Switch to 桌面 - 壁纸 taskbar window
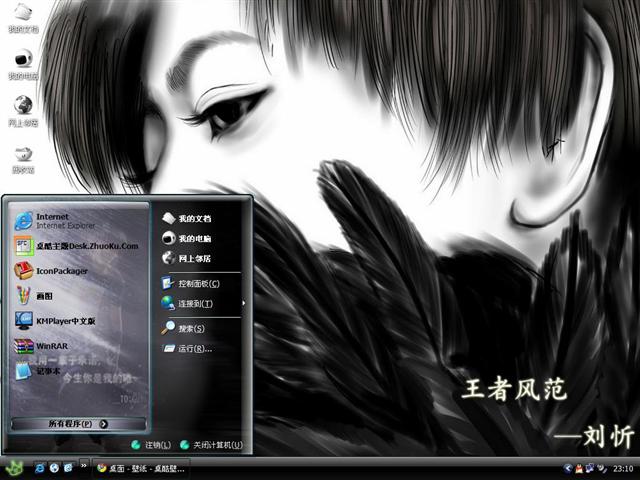640x480 pixels. click(141, 469)
